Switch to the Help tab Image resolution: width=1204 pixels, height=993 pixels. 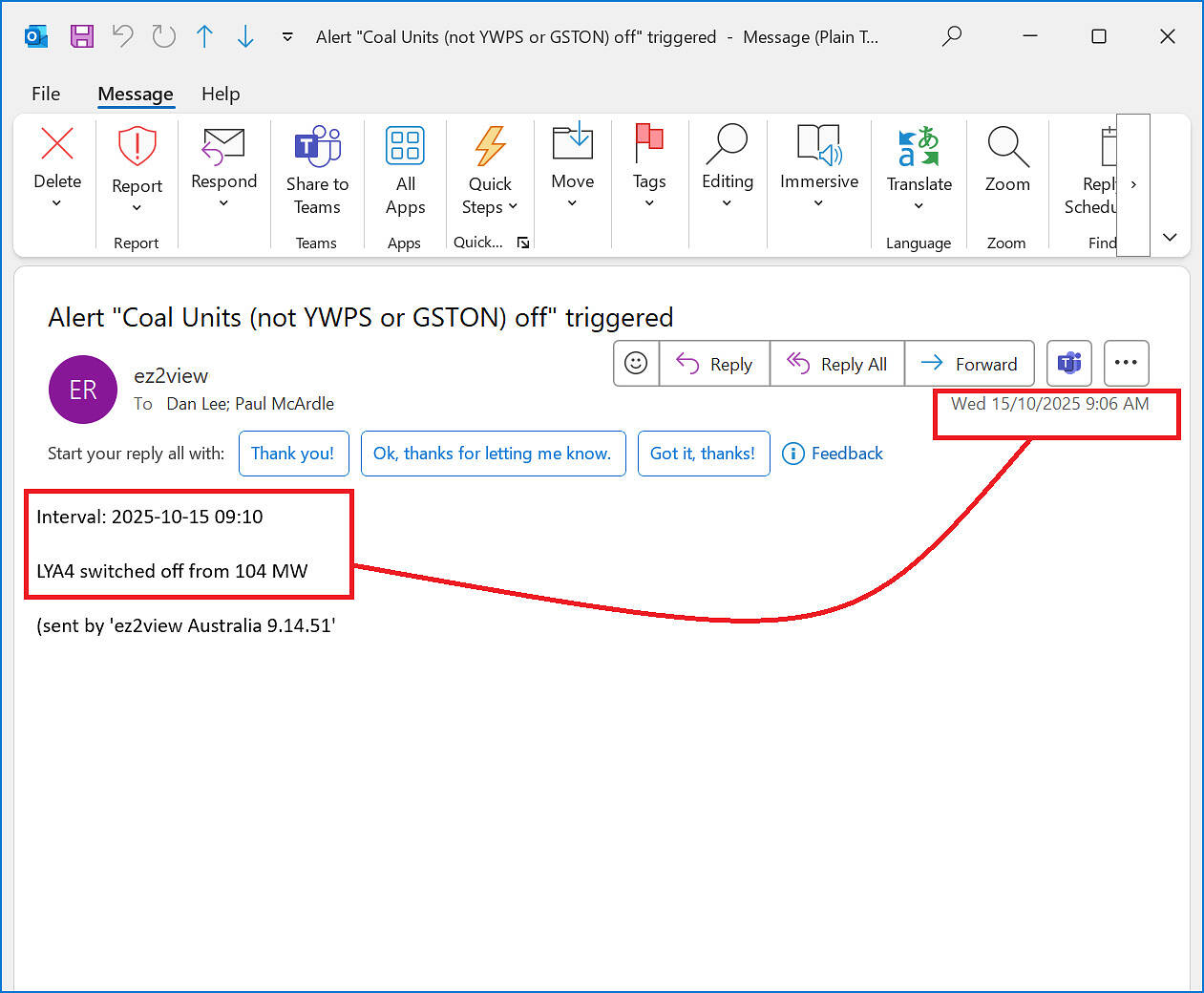pos(221,94)
